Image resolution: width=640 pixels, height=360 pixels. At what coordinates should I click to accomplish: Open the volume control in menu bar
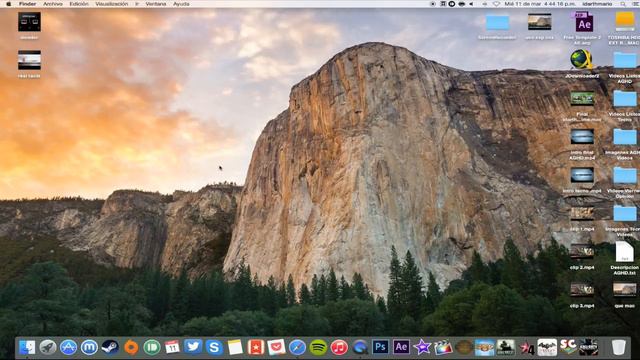coord(471,4)
